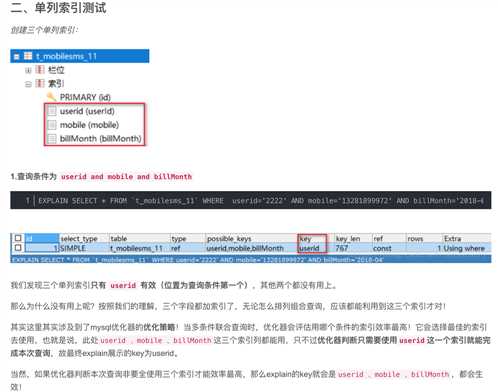
Task: Click the SIMPLE cell in results
Action: coord(84,248)
